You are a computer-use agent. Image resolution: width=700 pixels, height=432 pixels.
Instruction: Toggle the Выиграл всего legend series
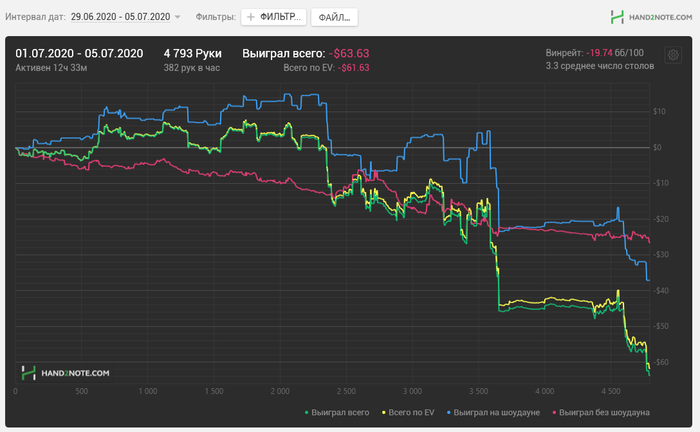(337, 412)
